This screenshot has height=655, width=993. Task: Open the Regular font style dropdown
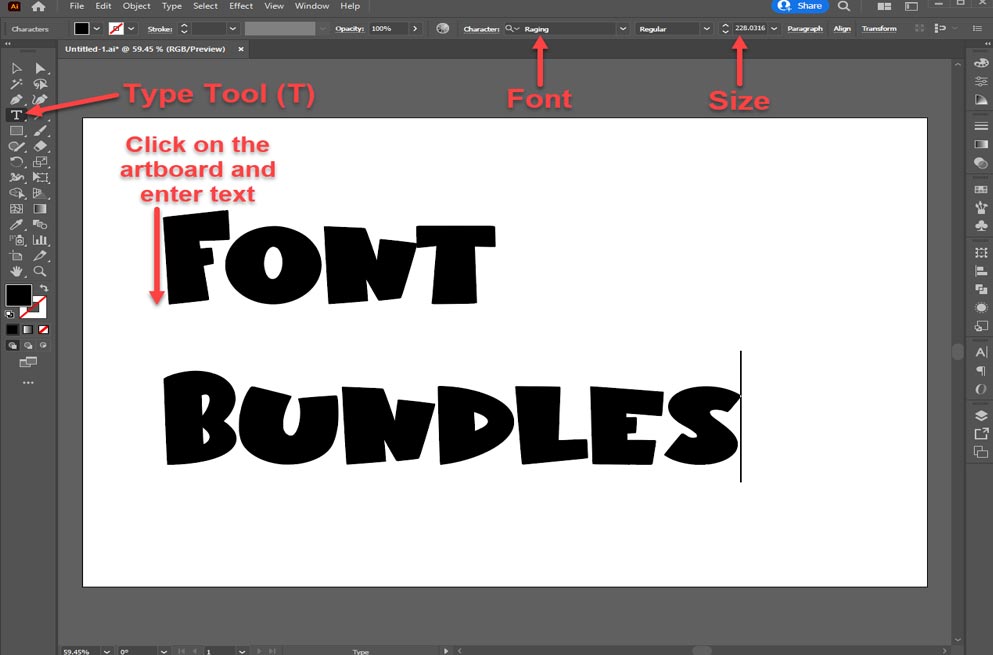coord(707,29)
